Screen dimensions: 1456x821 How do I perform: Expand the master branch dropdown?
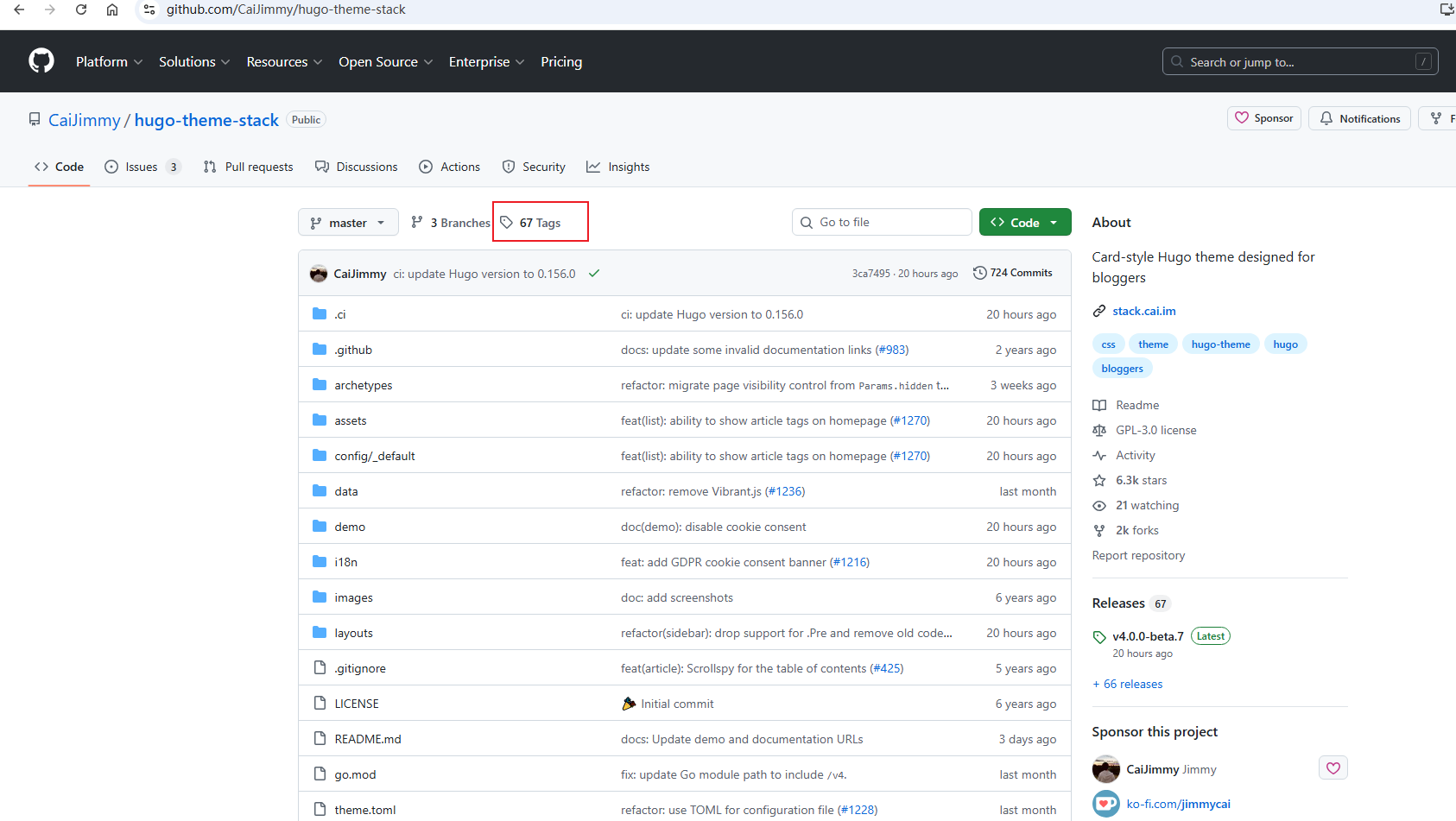pyautogui.click(x=348, y=223)
